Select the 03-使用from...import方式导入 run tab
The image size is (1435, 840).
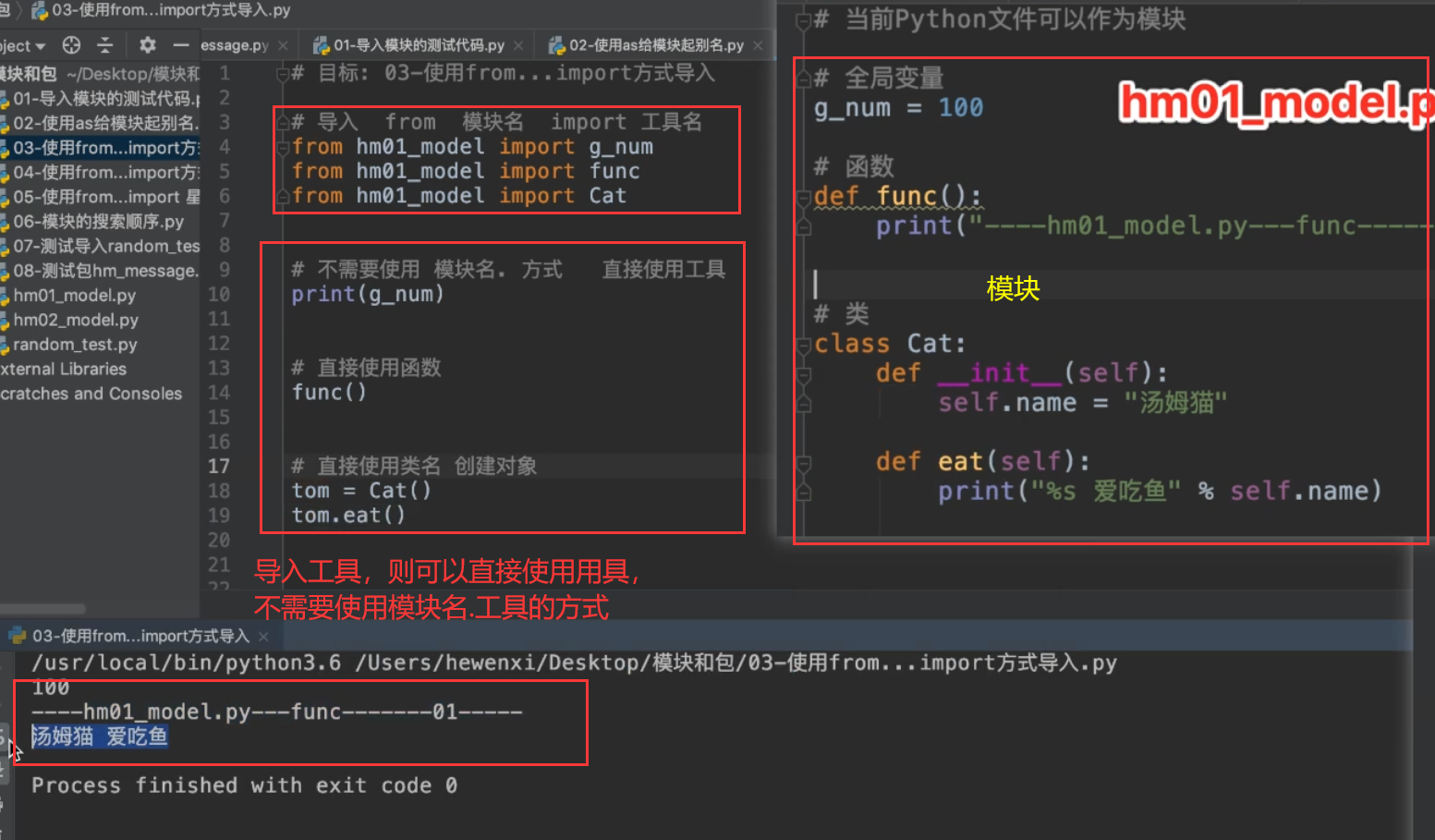140,637
